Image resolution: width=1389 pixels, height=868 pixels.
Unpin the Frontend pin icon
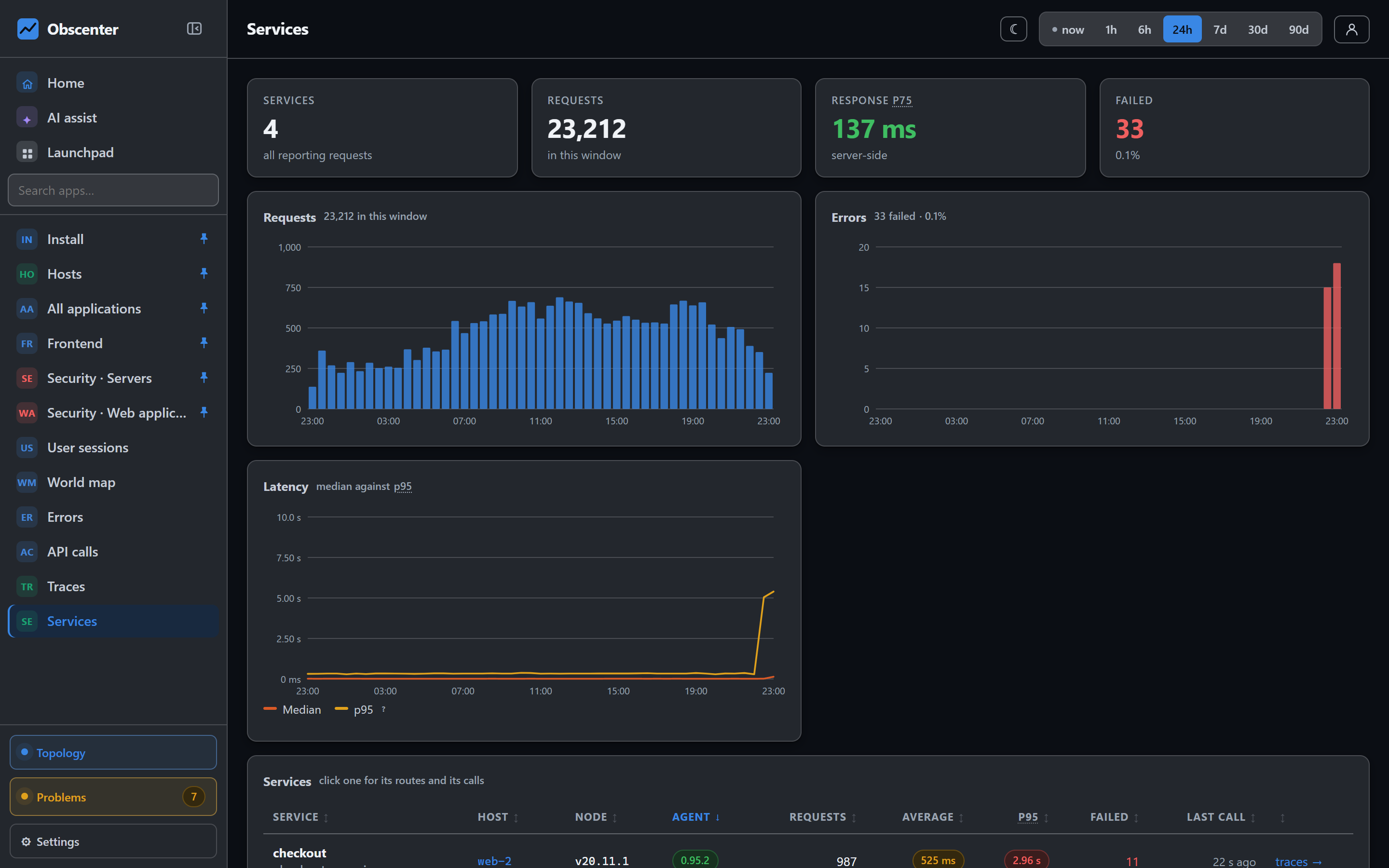tap(204, 343)
